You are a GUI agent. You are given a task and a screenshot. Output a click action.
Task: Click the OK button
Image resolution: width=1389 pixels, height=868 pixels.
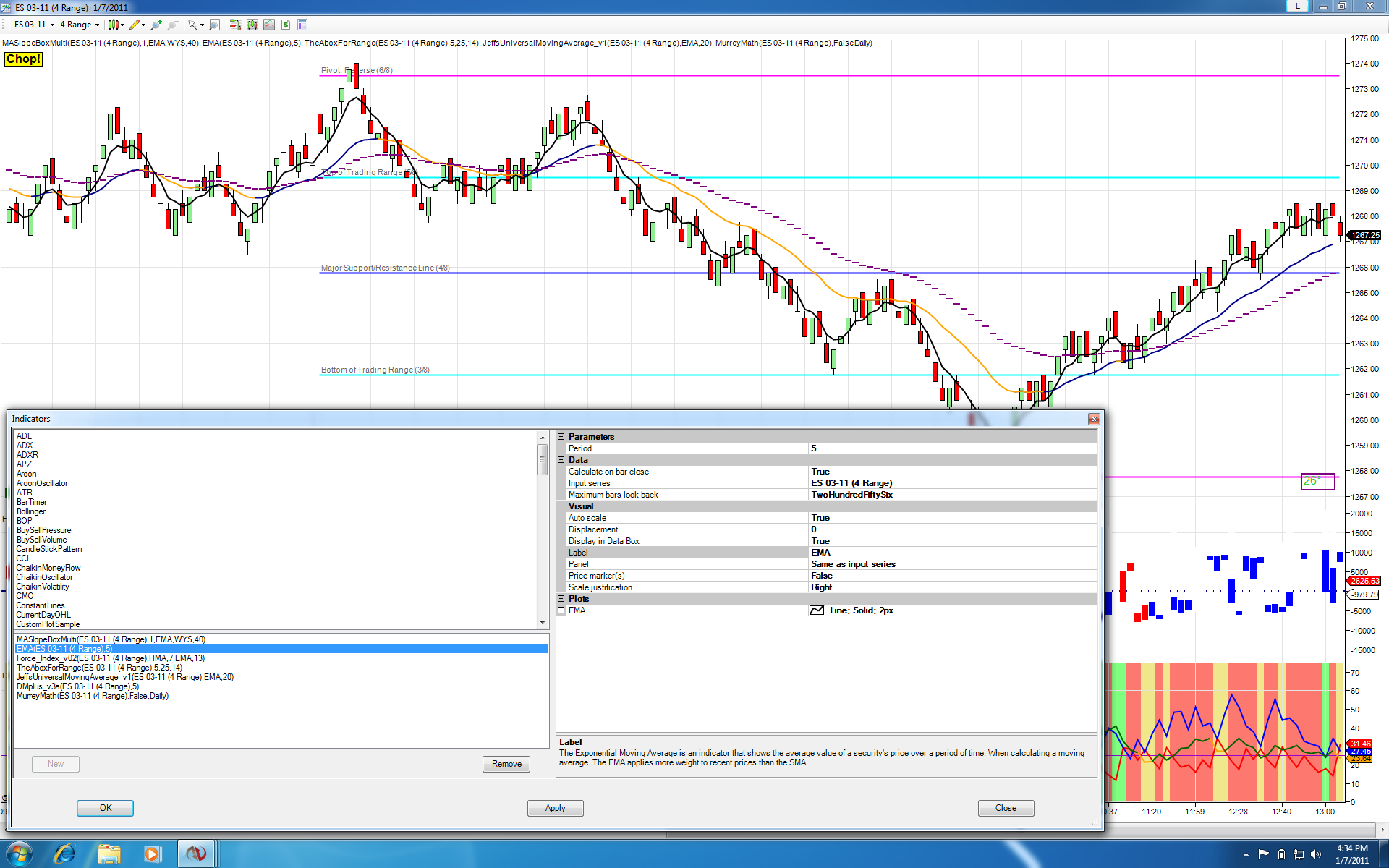click(x=106, y=808)
